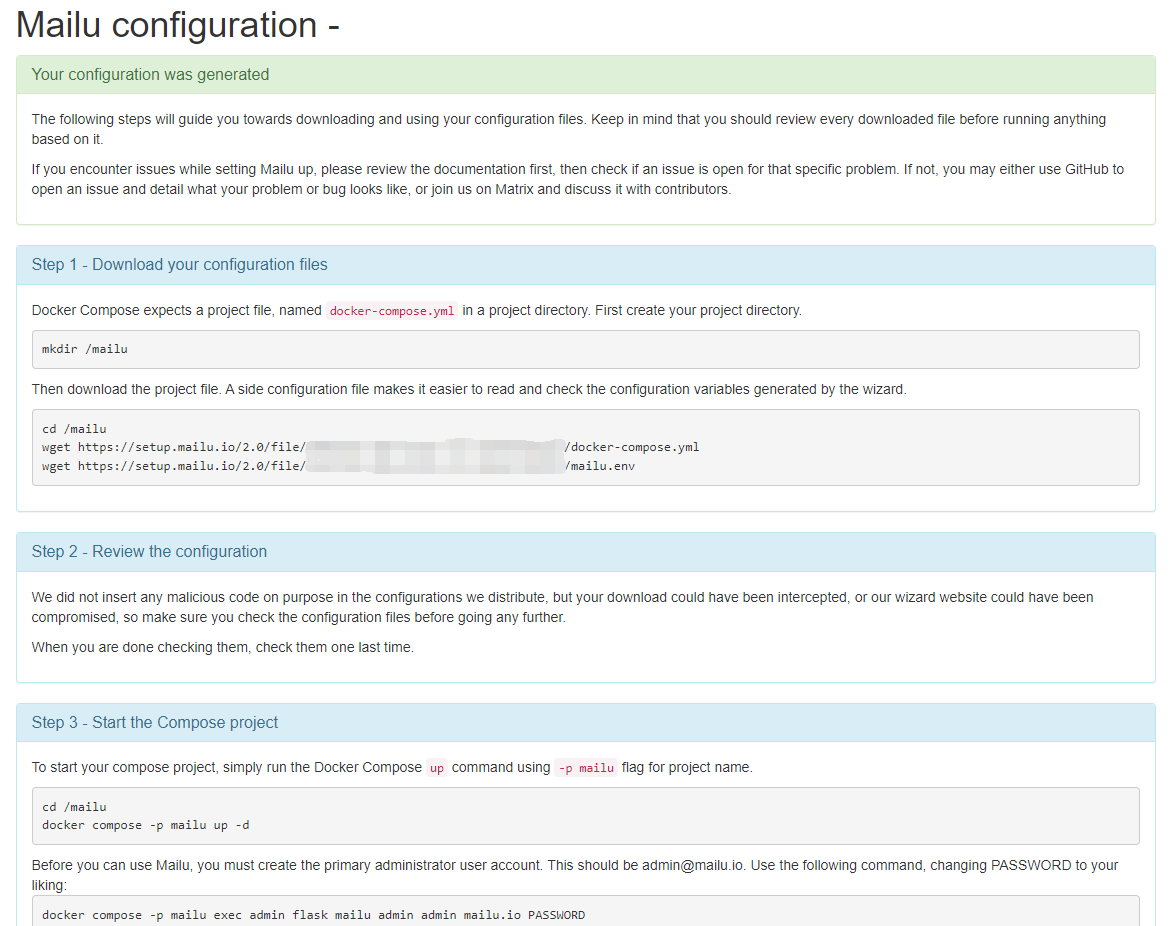Click the sentence 'Docker Compose expects a project file'
Image resolution: width=1175 pixels, height=926 pixels.
(x=417, y=310)
